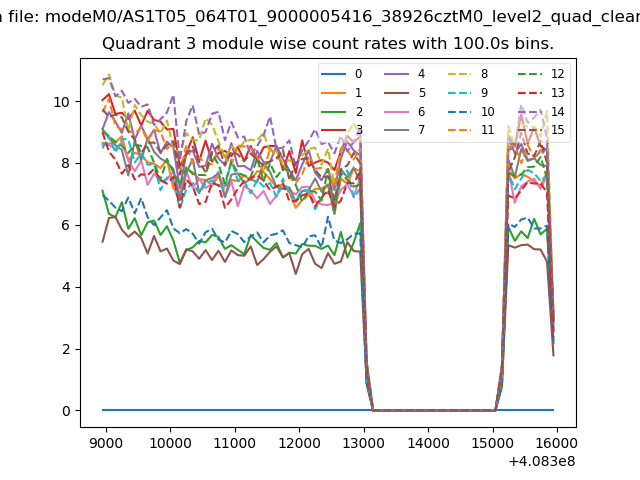This screenshot has height=480, width=640.
Task: Click the plot title about Quadrant 3
Action: [x=328, y=45]
